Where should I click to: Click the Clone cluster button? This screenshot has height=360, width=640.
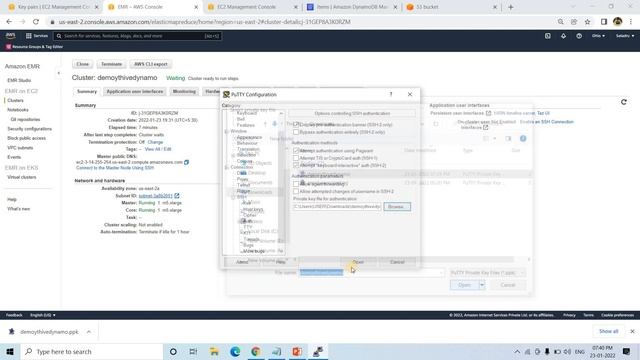pos(82,64)
